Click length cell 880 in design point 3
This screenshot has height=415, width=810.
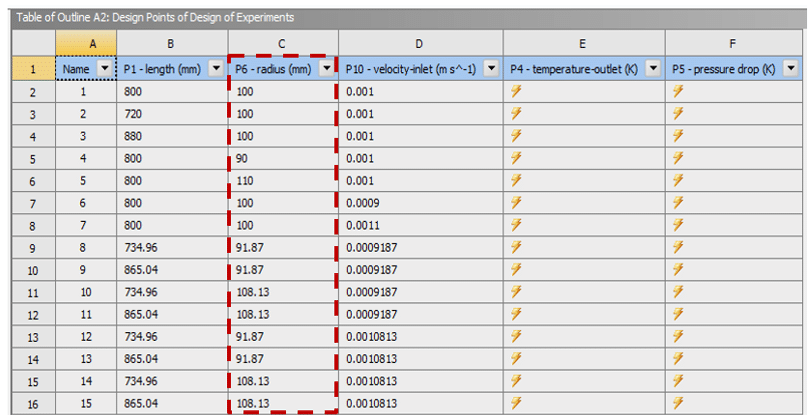click(x=172, y=136)
